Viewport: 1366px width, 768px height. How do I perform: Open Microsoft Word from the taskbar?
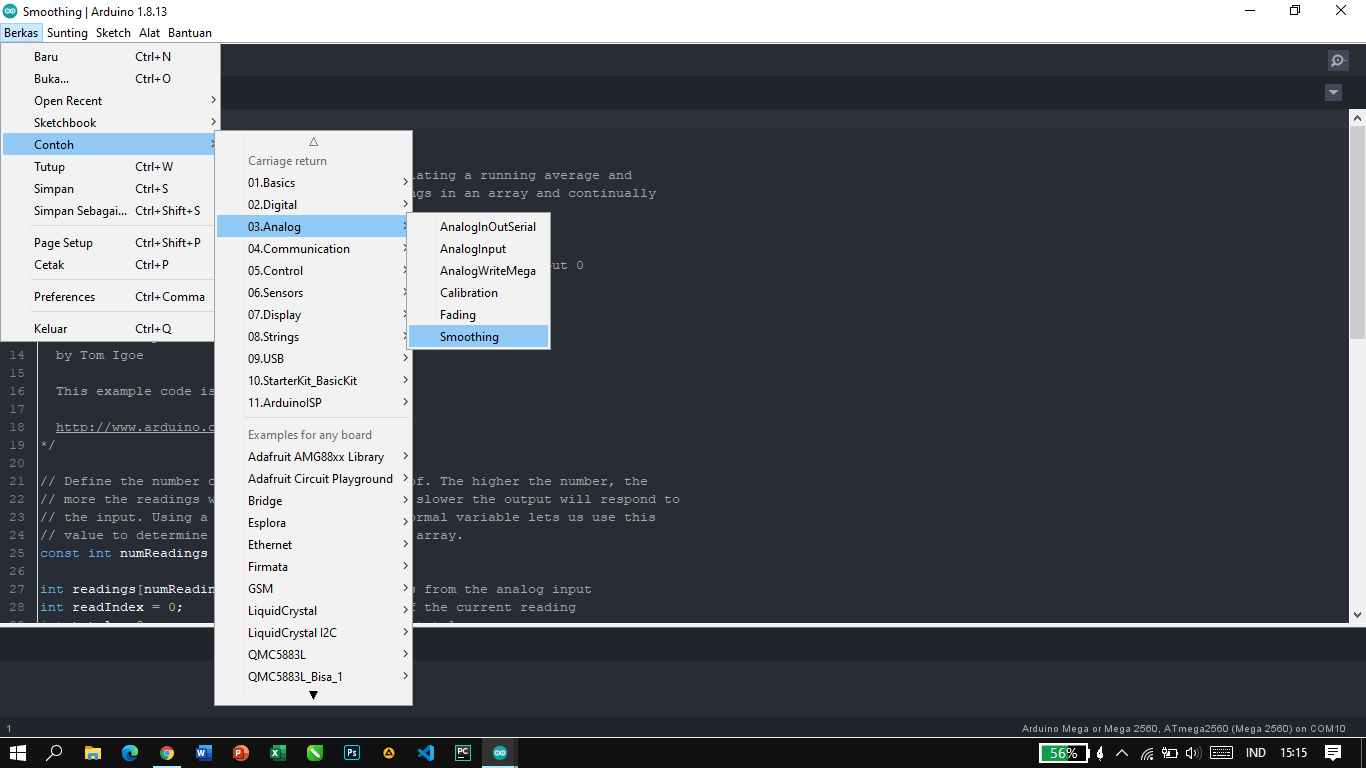[204, 753]
